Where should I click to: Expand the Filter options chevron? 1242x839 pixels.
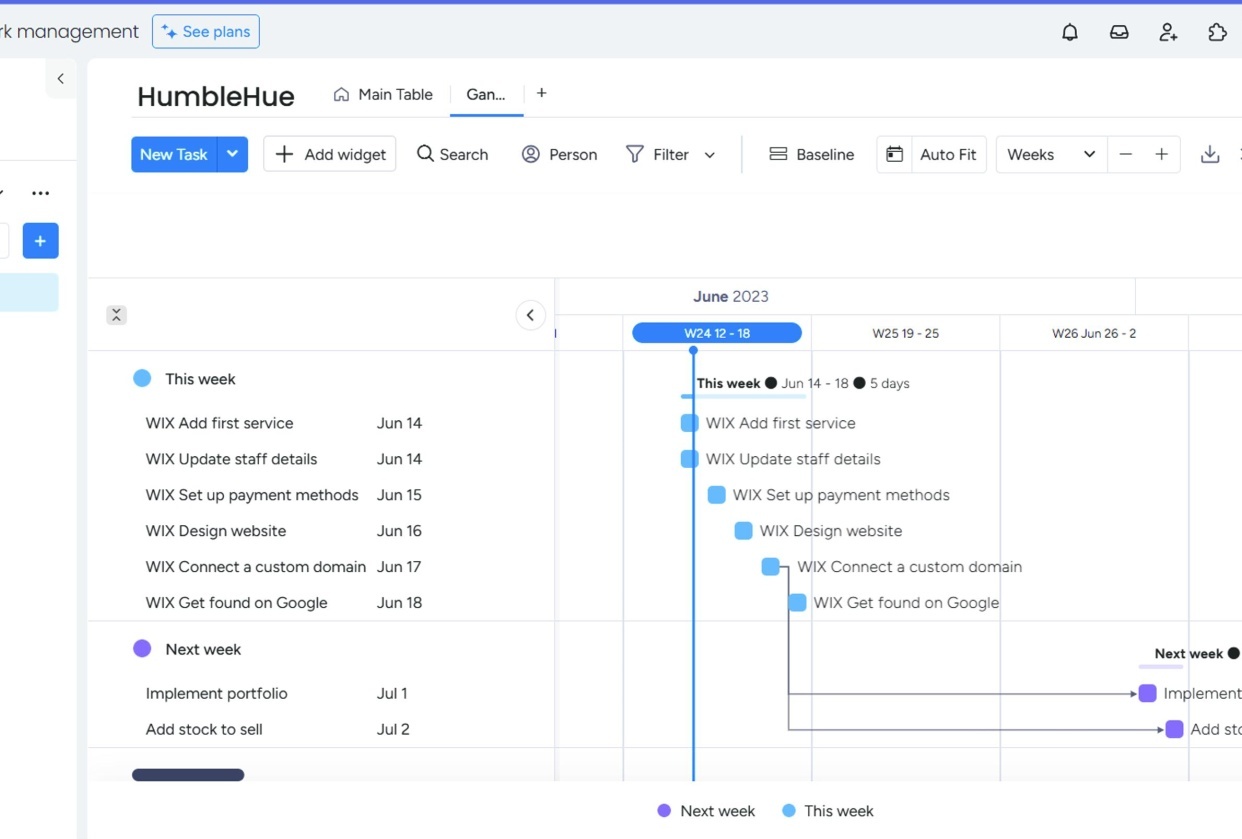(710, 155)
